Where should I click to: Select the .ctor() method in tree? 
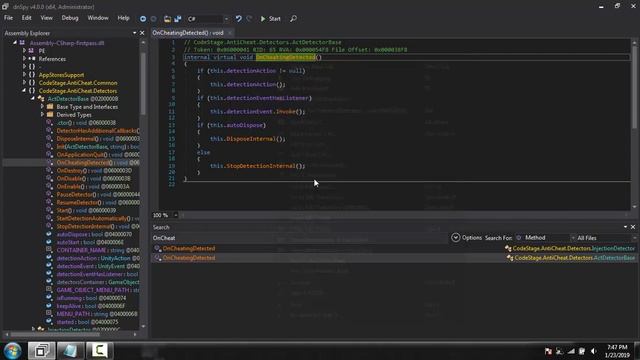click(87, 122)
